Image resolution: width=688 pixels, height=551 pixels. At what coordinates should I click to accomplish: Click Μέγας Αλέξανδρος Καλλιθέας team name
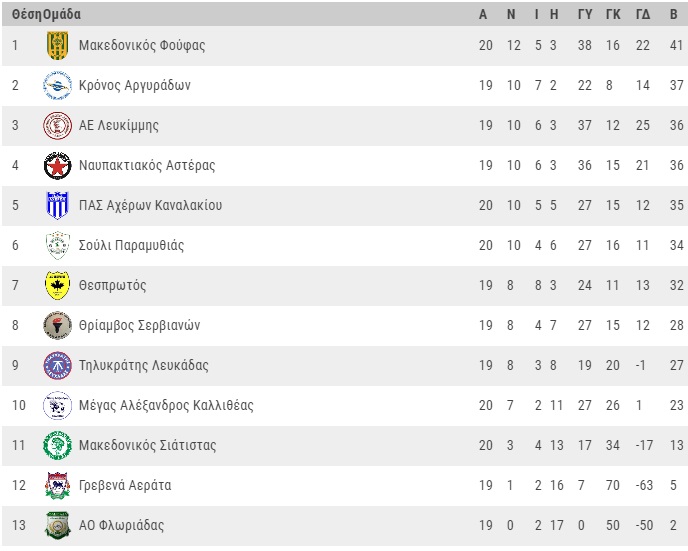[x=166, y=405]
